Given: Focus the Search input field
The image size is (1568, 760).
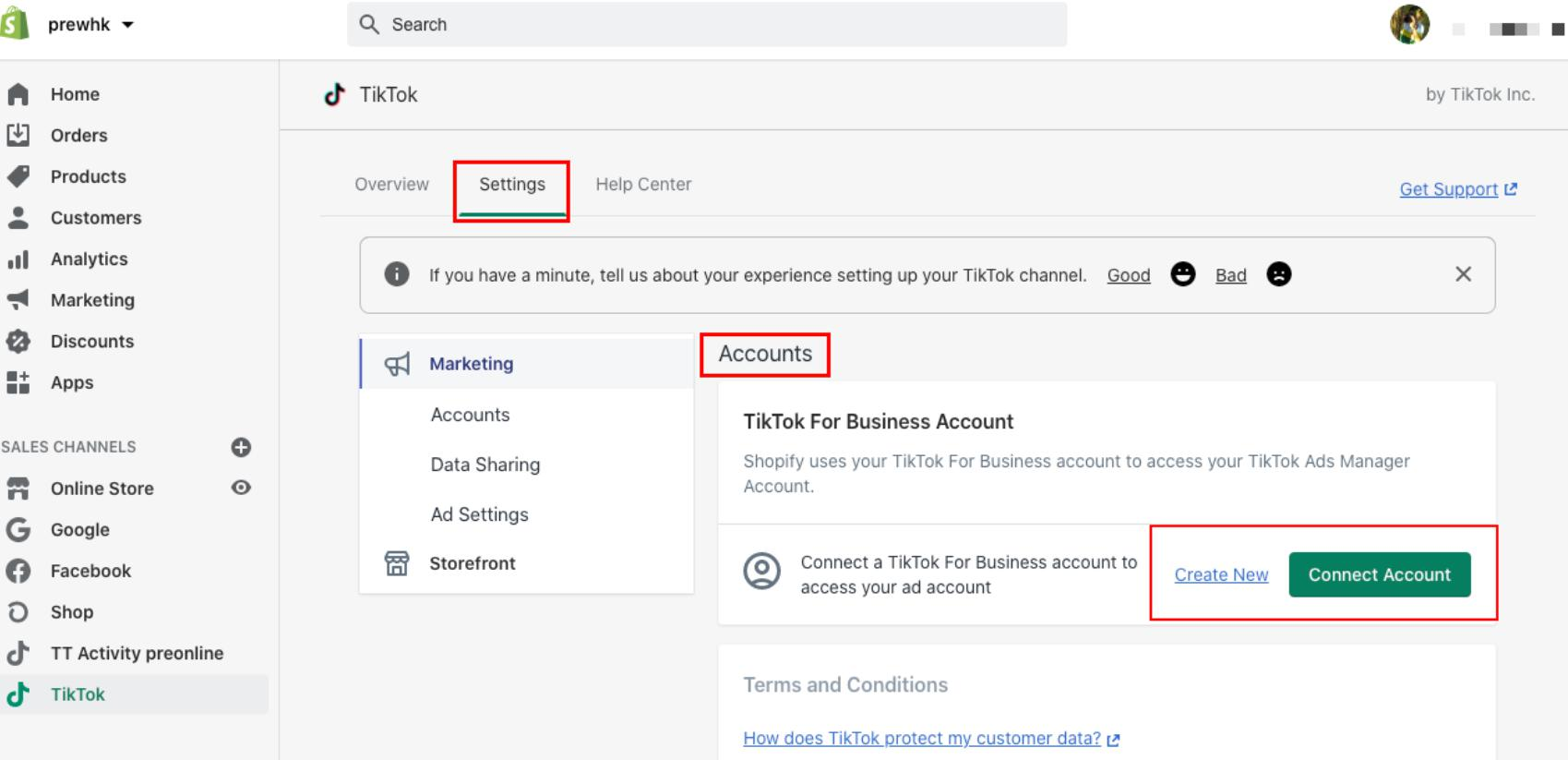Looking at the screenshot, I should coord(707,25).
